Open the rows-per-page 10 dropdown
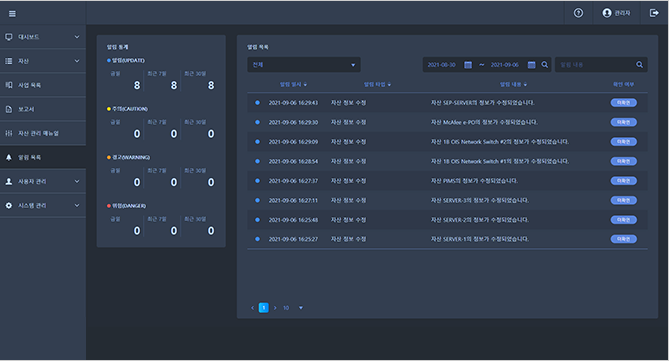Screen dimensions: 669x361 tap(293, 308)
